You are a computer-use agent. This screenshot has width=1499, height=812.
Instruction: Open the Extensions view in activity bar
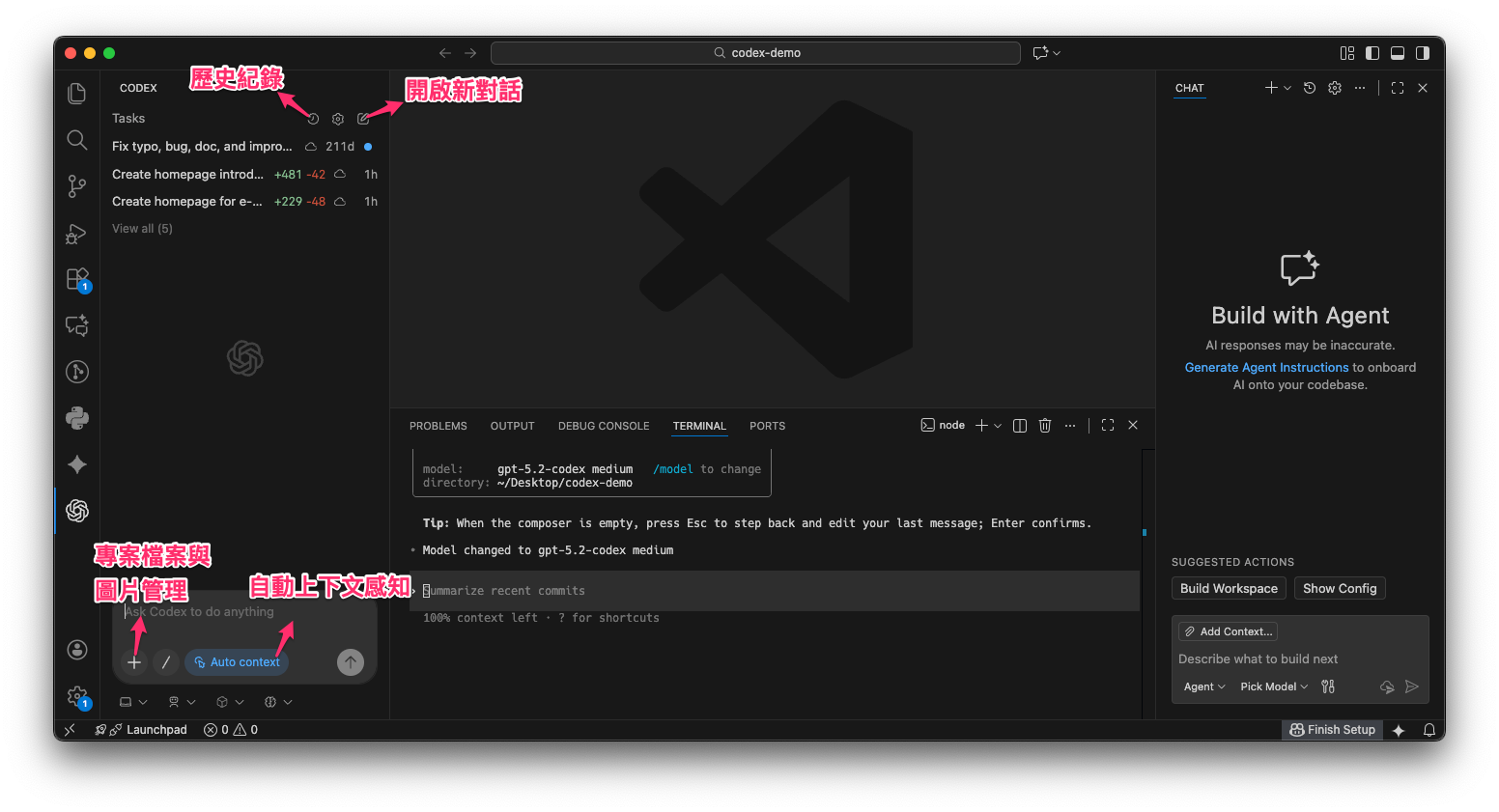point(77,279)
